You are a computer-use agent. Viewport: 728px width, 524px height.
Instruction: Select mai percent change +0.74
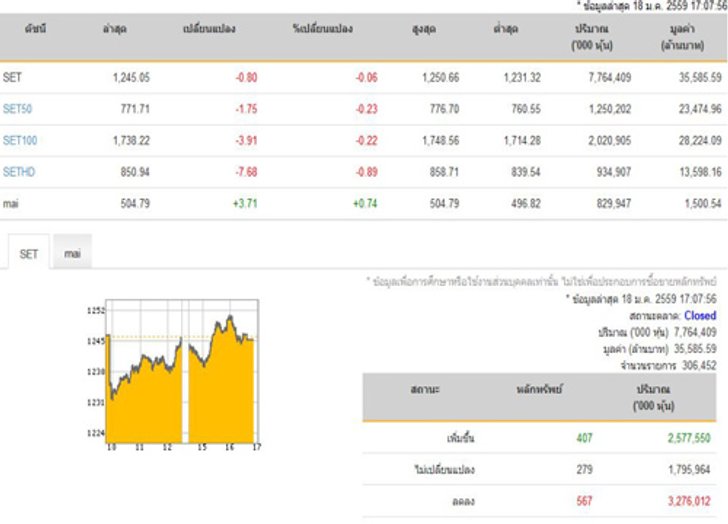coord(365,203)
